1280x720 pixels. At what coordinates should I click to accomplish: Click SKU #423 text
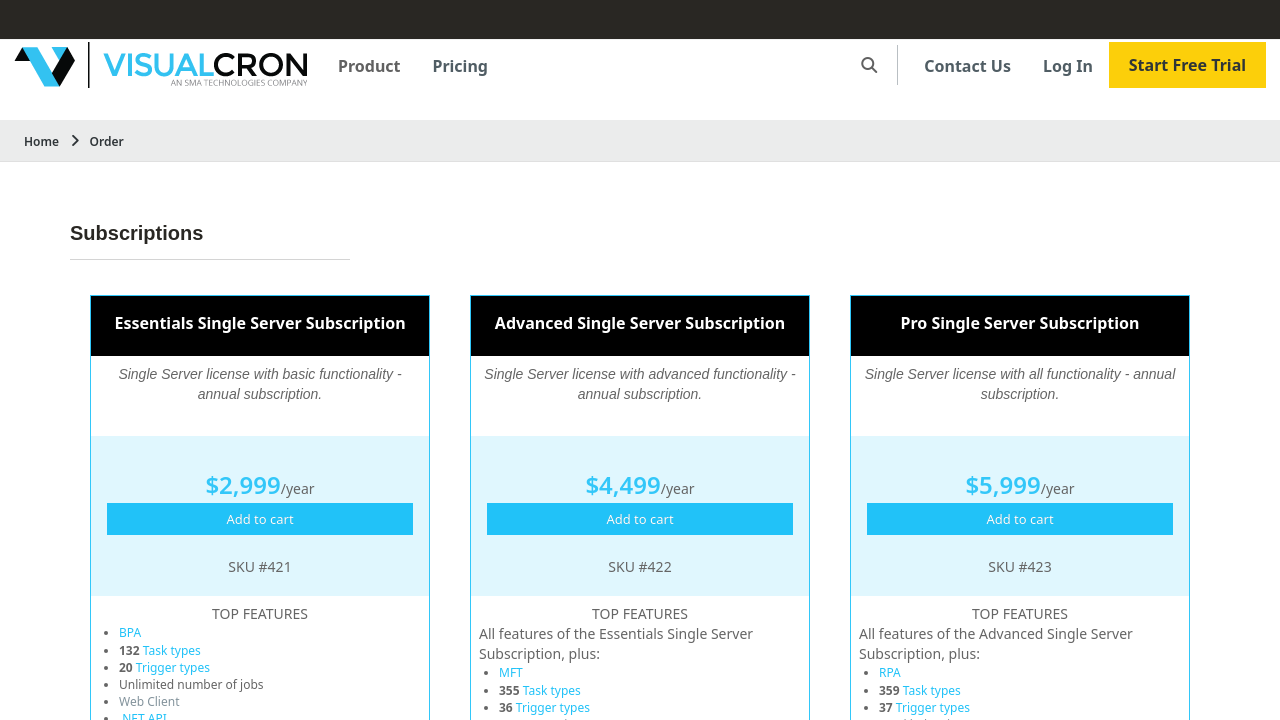point(1020,567)
